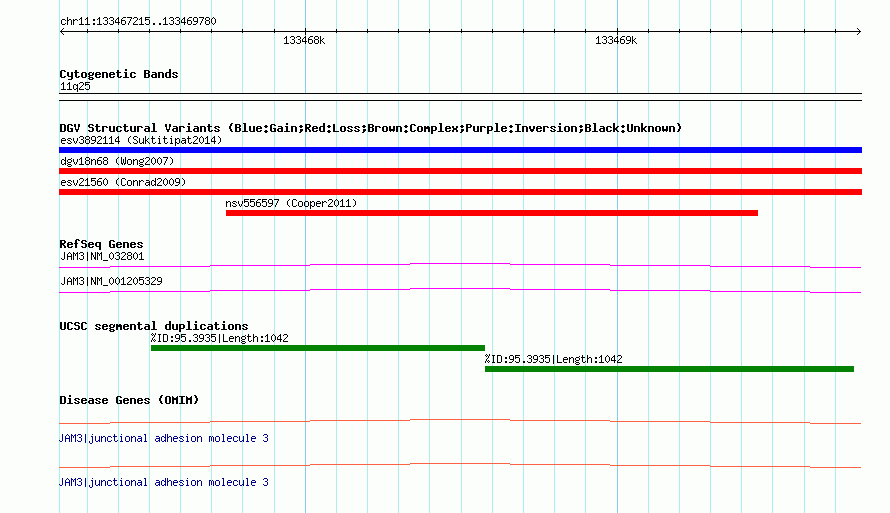The image size is (890, 513).
Task: Click the DGV Structural Variants track title
Action: [371, 128]
